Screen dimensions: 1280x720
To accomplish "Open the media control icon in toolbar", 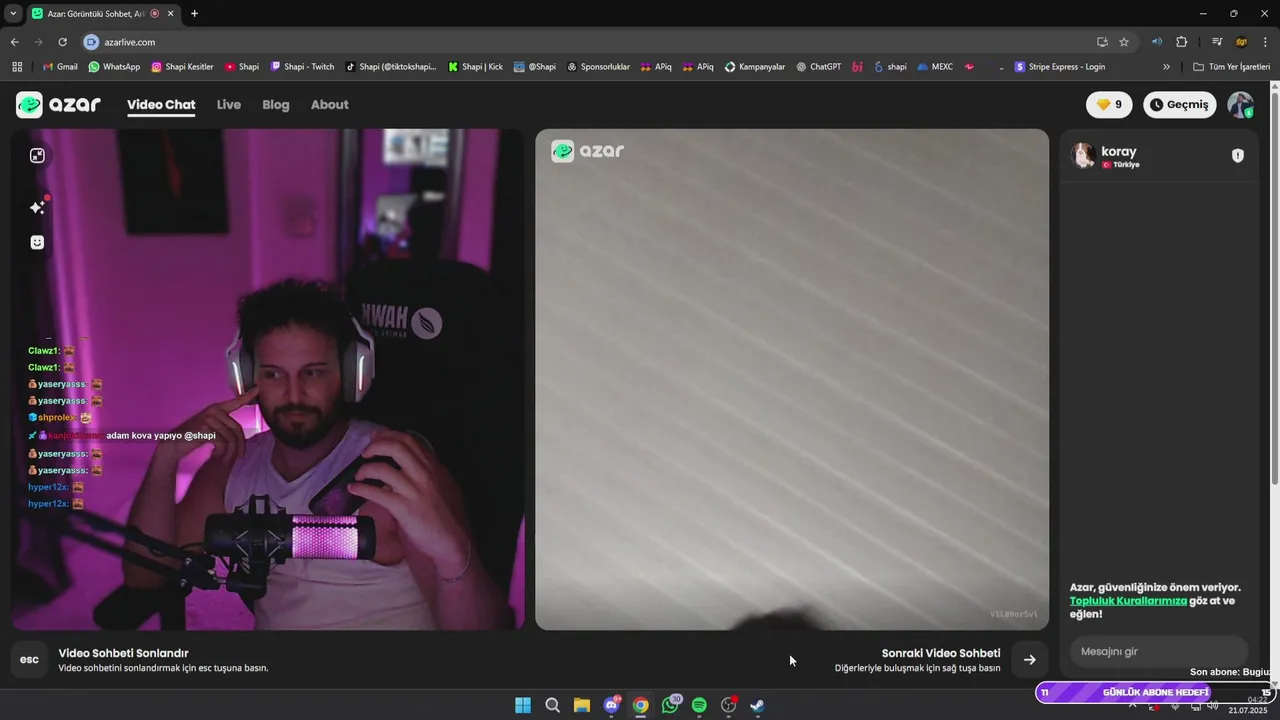I will 1217,42.
